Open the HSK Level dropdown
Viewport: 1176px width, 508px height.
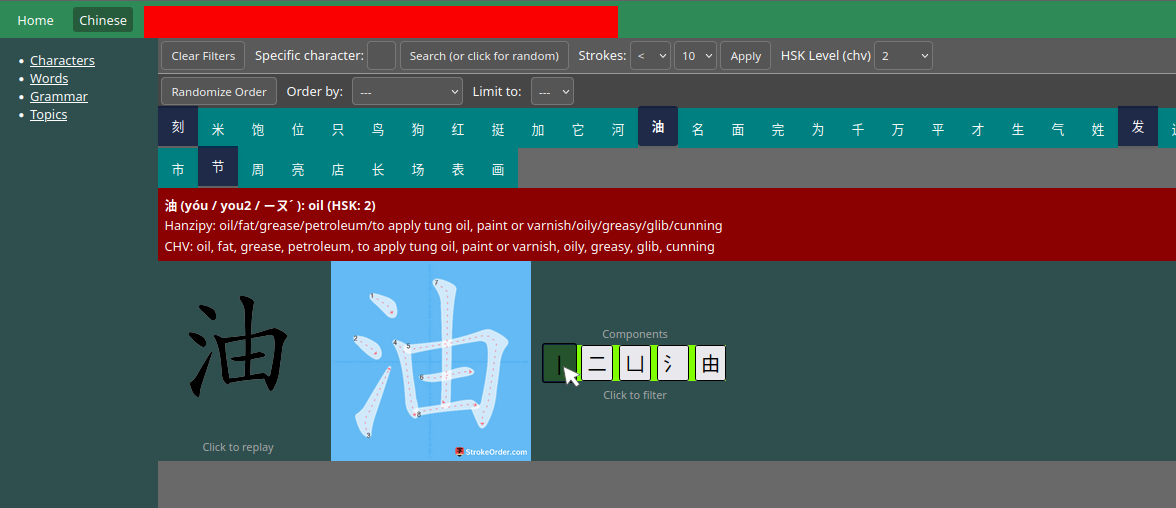903,56
